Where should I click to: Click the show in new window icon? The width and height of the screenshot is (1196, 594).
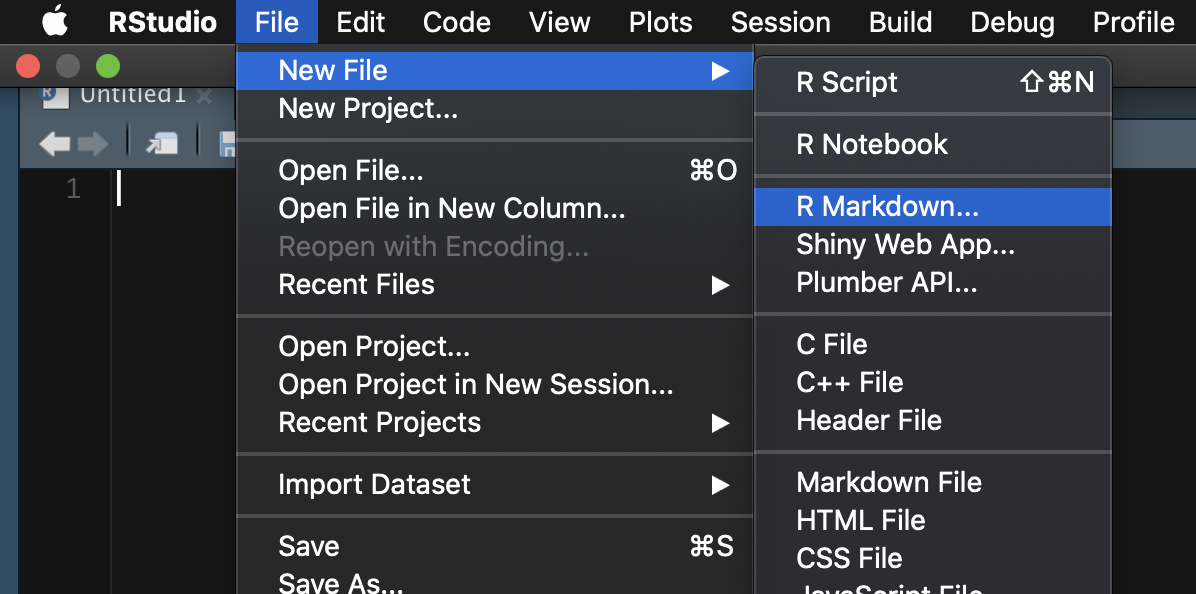point(161,144)
